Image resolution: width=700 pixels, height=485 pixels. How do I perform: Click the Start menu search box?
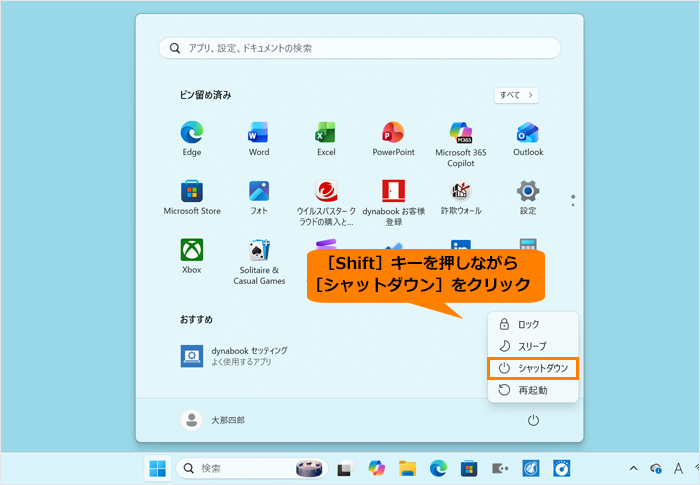pyautogui.click(x=359, y=48)
